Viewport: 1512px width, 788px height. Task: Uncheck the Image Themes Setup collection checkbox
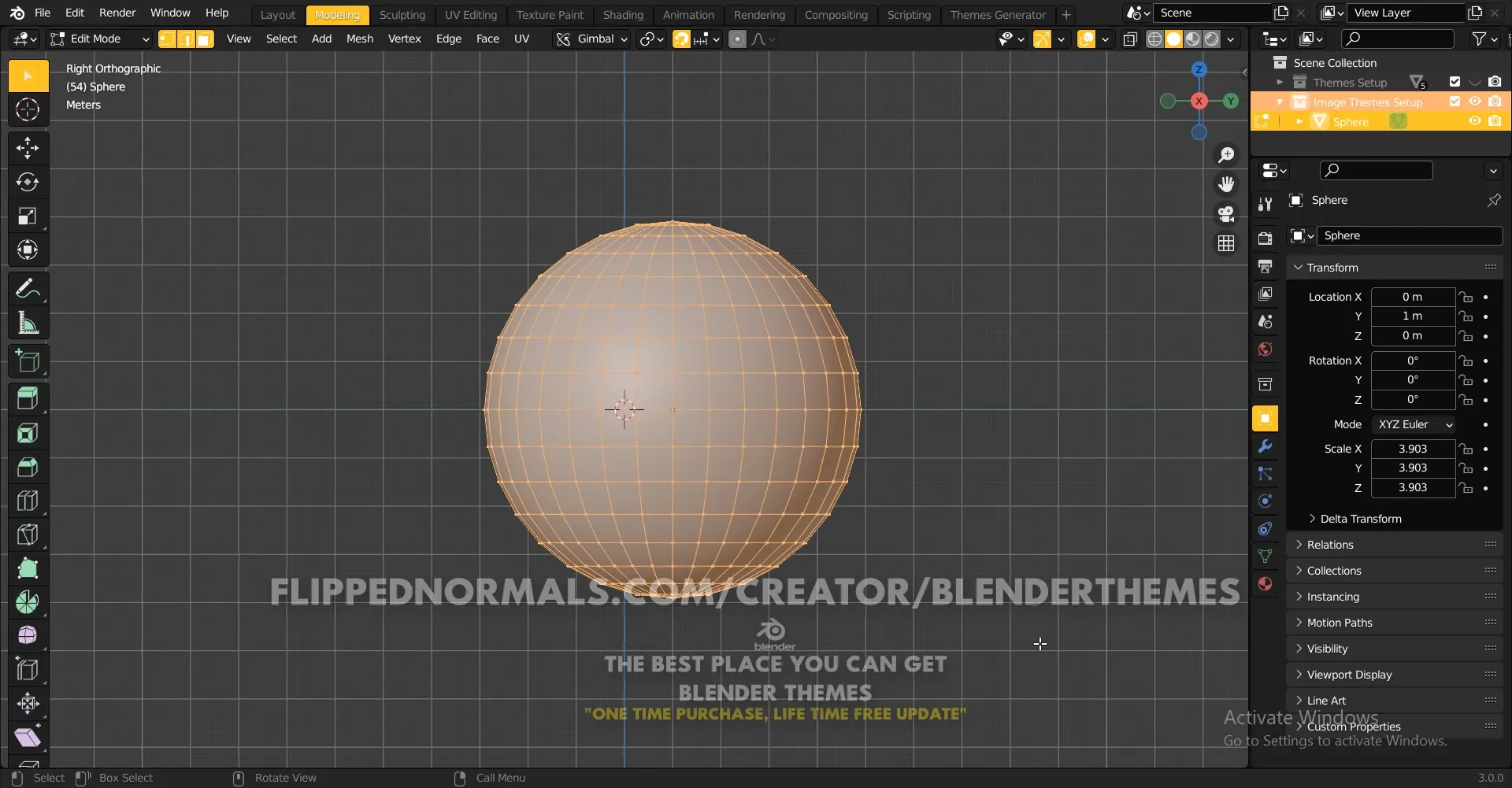1455,101
